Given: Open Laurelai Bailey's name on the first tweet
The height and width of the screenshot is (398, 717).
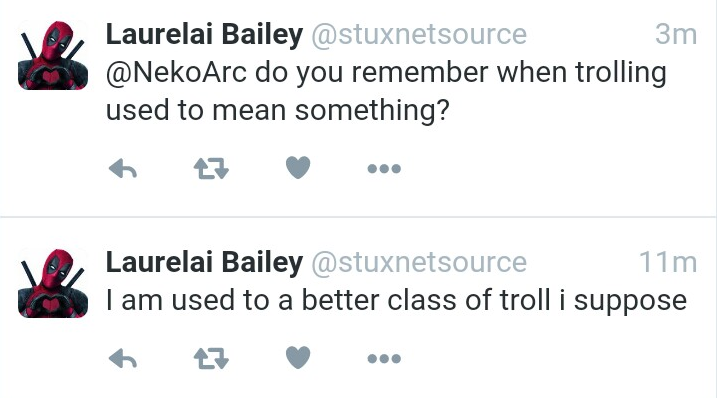Looking at the screenshot, I should [x=204, y=35].
